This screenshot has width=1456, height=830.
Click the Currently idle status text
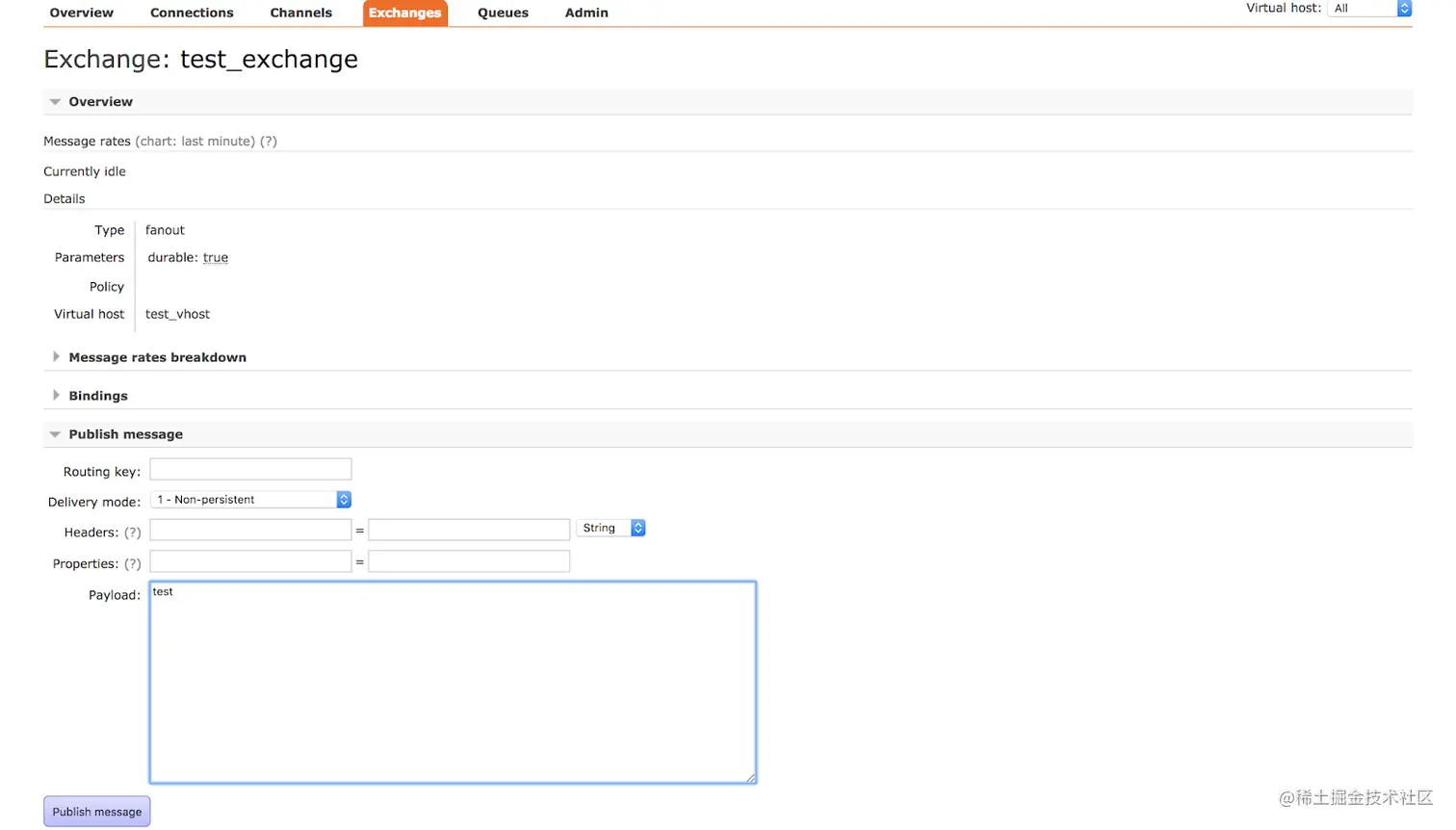(85, 171)
